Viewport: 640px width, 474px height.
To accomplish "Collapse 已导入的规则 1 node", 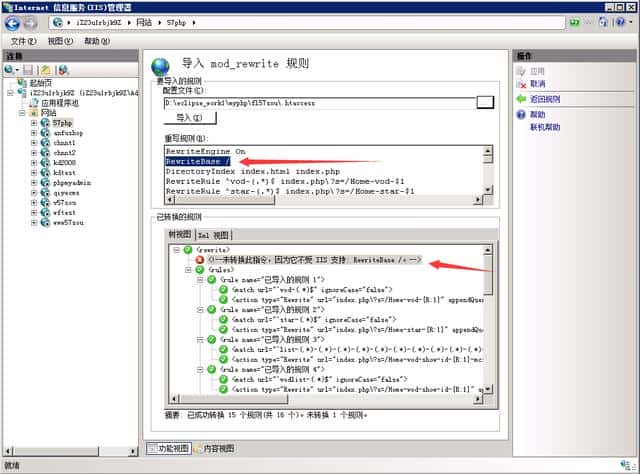I will coord(200,280).
